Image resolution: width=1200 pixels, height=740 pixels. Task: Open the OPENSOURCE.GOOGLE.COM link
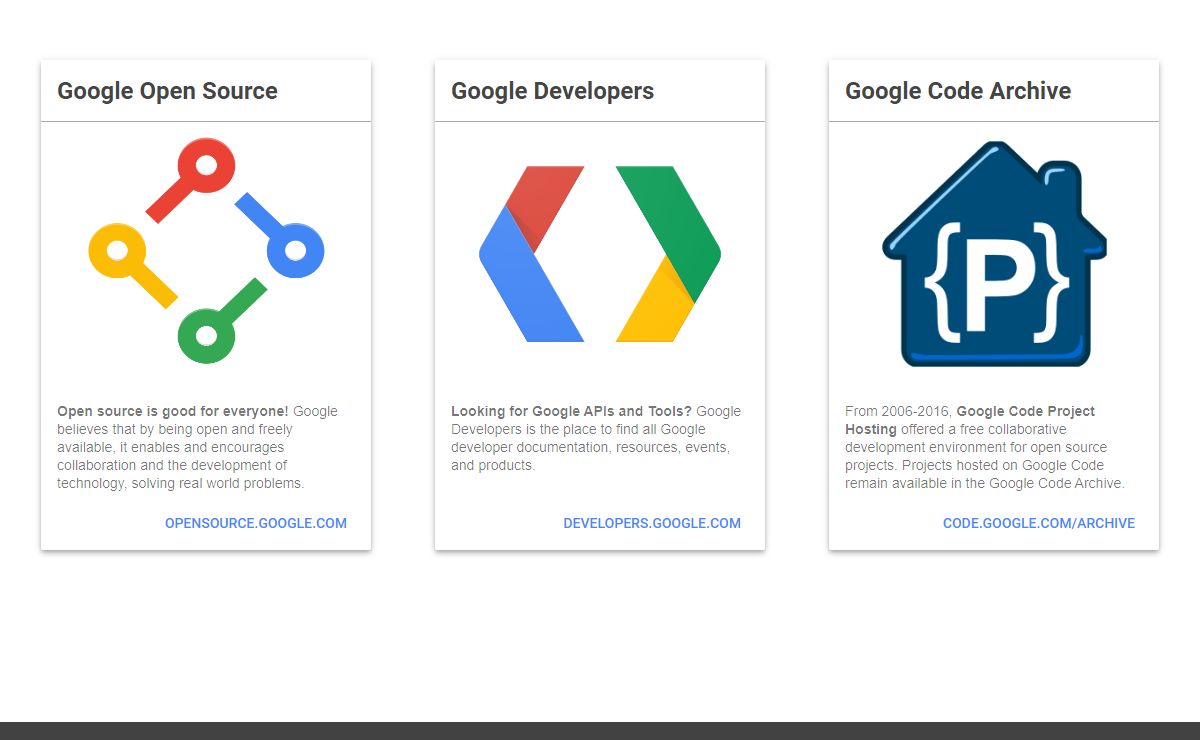[256, 523]
